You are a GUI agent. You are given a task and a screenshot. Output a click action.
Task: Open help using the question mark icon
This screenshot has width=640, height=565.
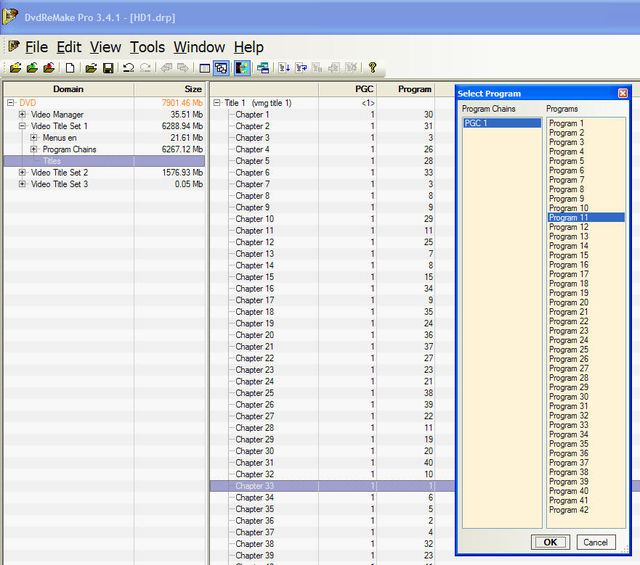click(372, 67)
